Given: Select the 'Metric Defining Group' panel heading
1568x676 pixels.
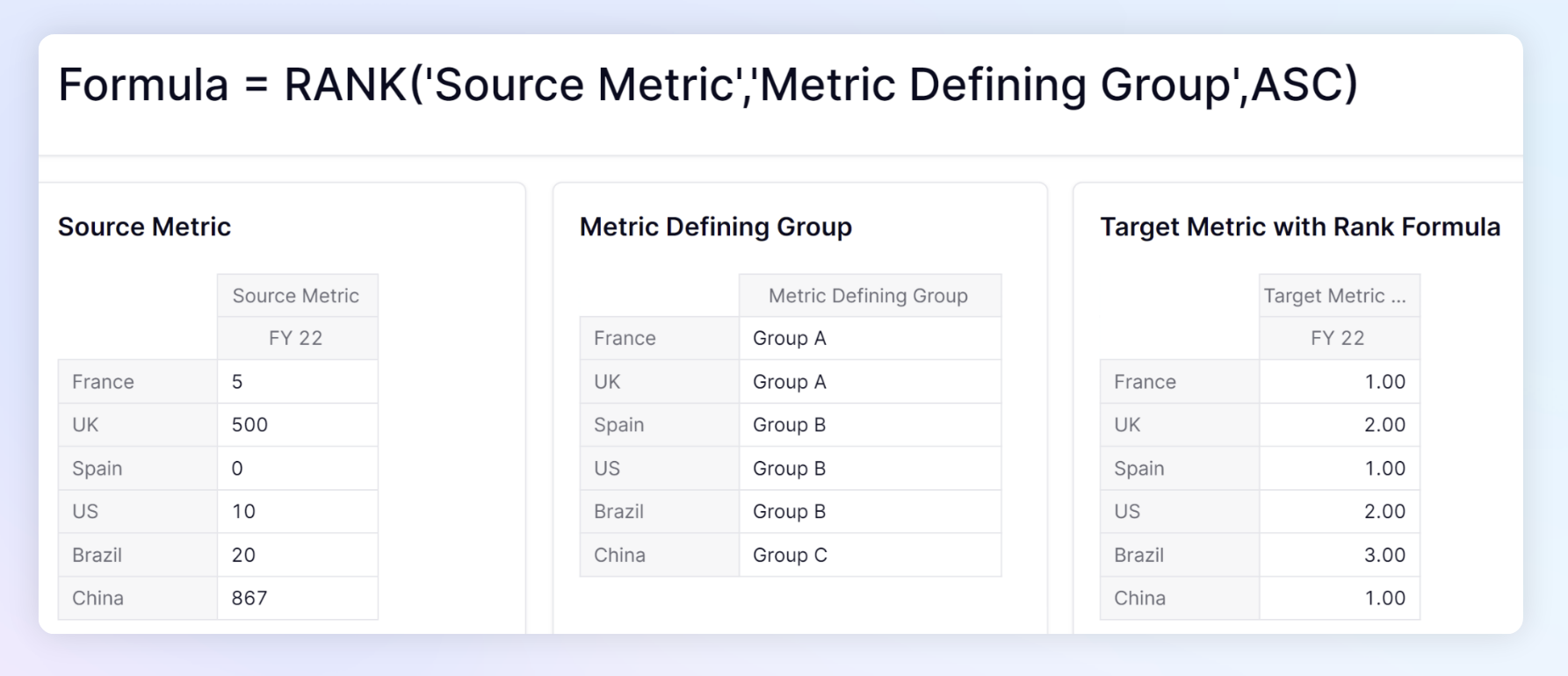Looking at the screenshot, I should [716, 227].
